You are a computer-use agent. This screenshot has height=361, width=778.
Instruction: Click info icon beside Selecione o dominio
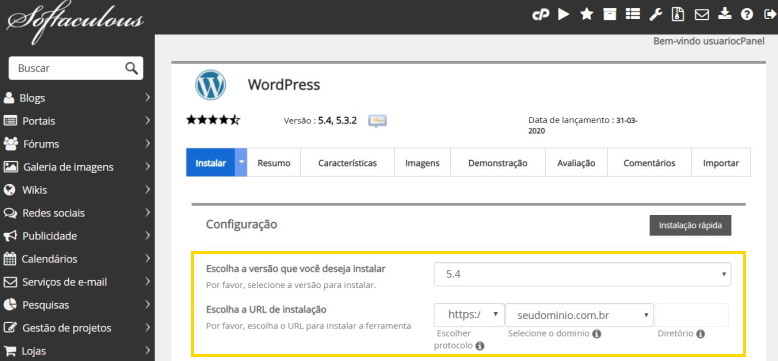(x=597, y=334)
